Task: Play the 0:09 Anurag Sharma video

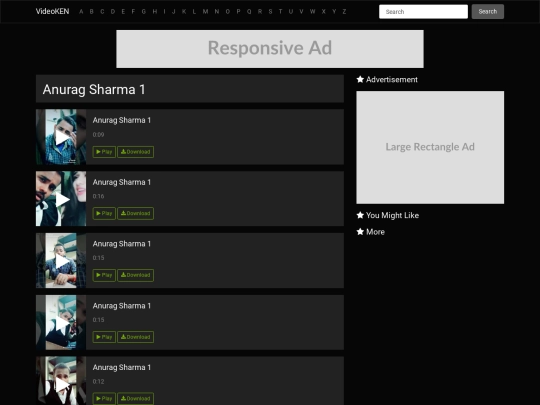Action: (104, 152)
